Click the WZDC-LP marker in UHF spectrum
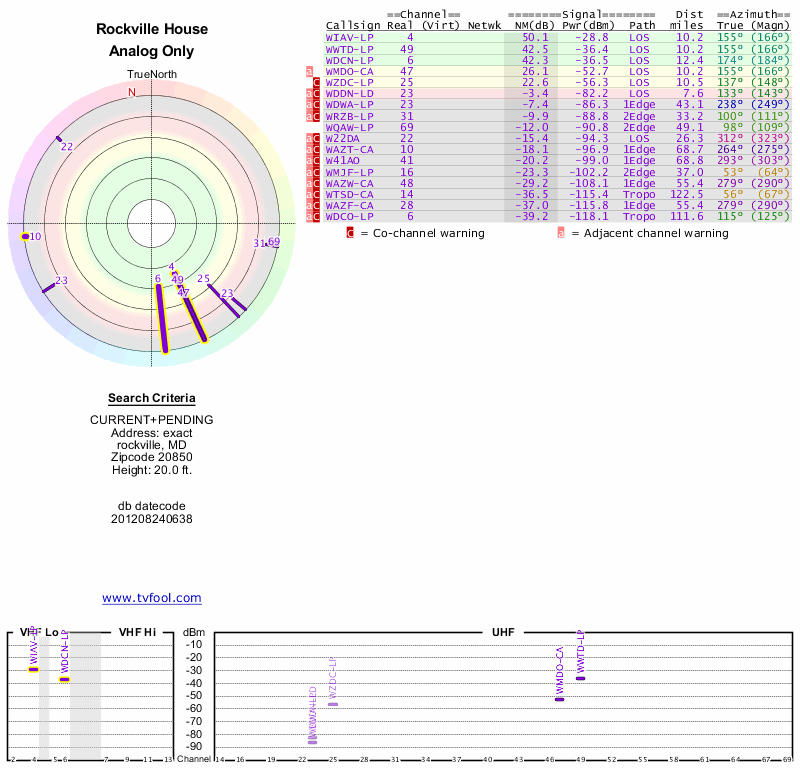 pyautogui.click(x=333, y=705)
